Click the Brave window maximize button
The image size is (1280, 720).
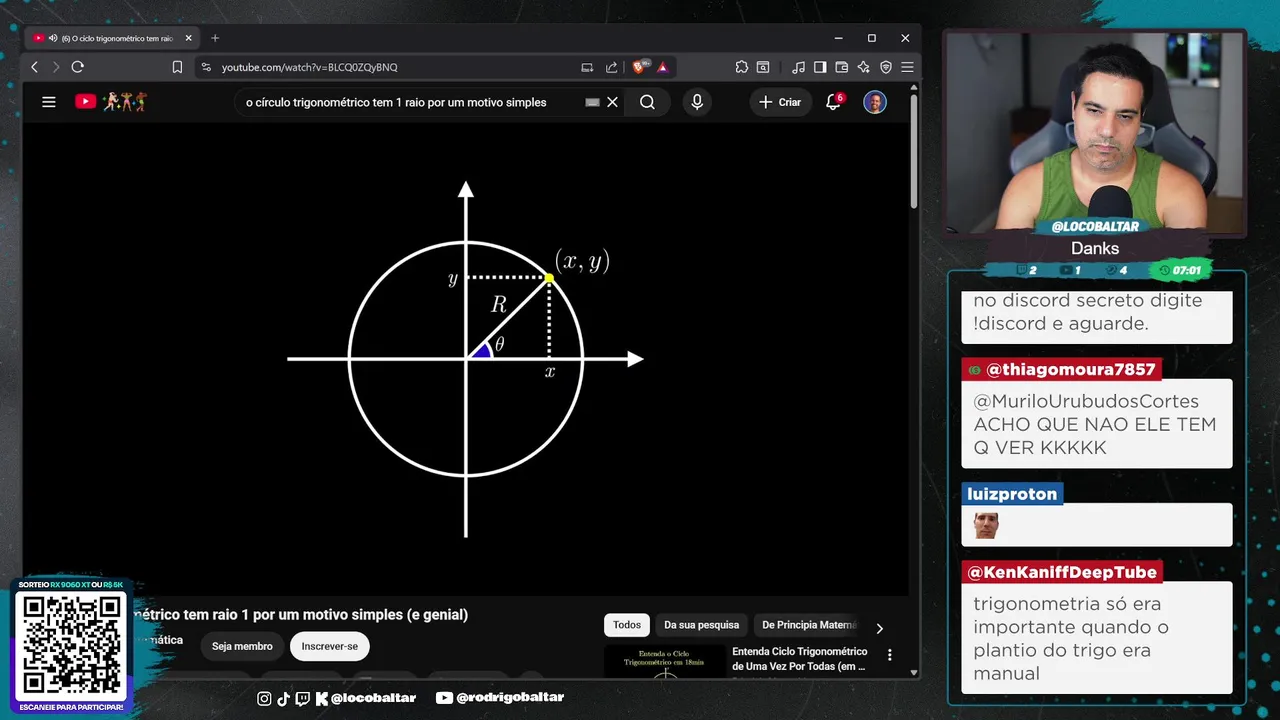872,38
